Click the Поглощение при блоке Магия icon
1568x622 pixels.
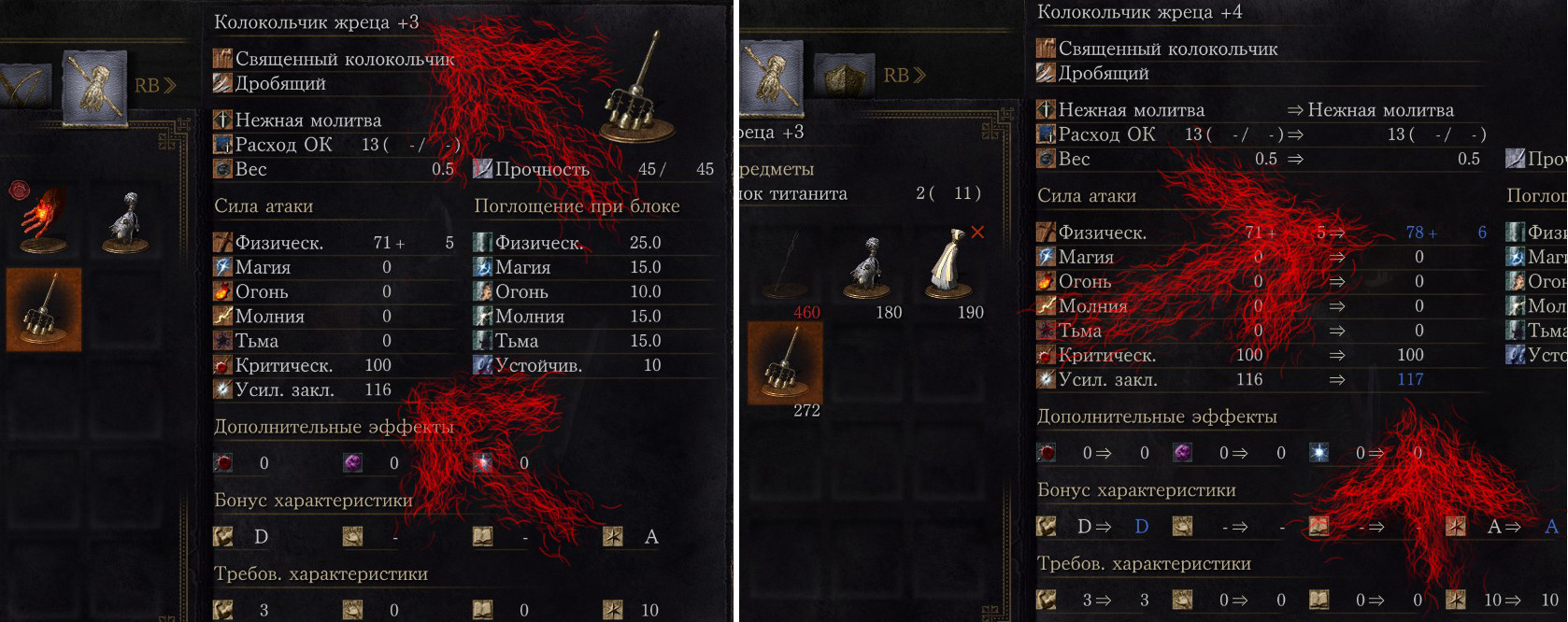pyautogui.click(x=482, y=267)
